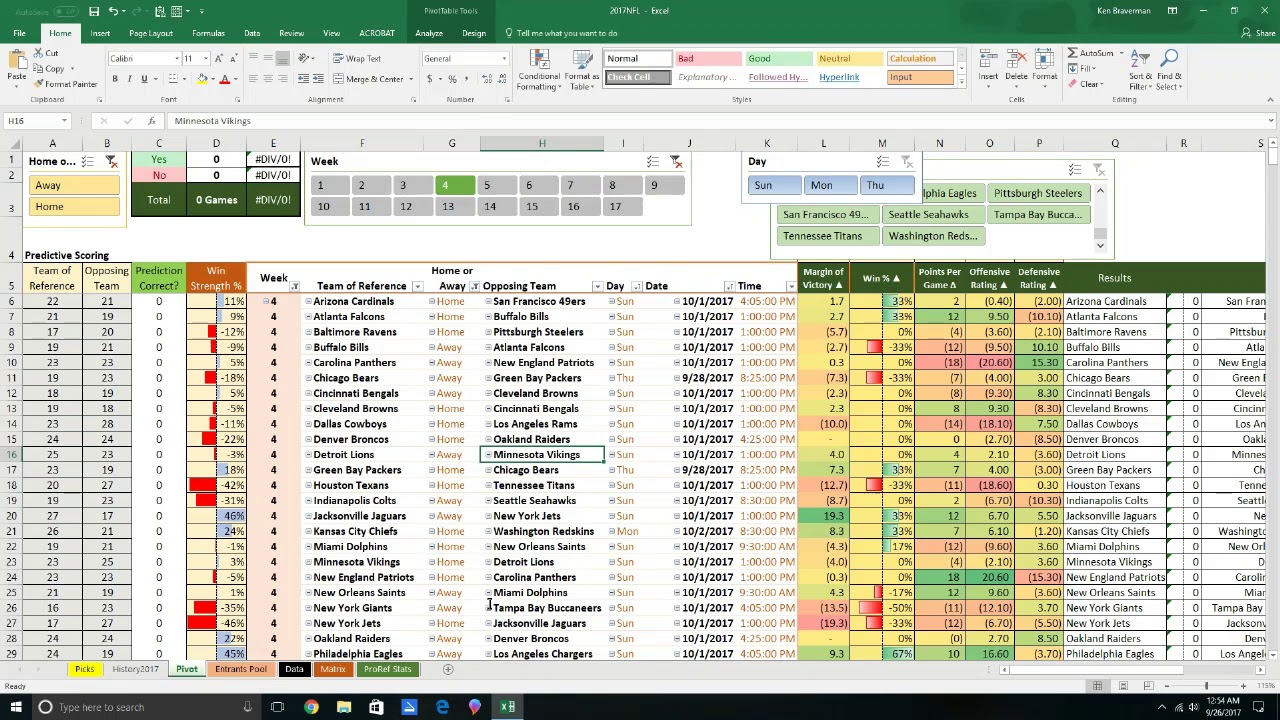Click the Increase Indent icon
The height and width of the screenshot is (720, 1280).
coord(320,79)
